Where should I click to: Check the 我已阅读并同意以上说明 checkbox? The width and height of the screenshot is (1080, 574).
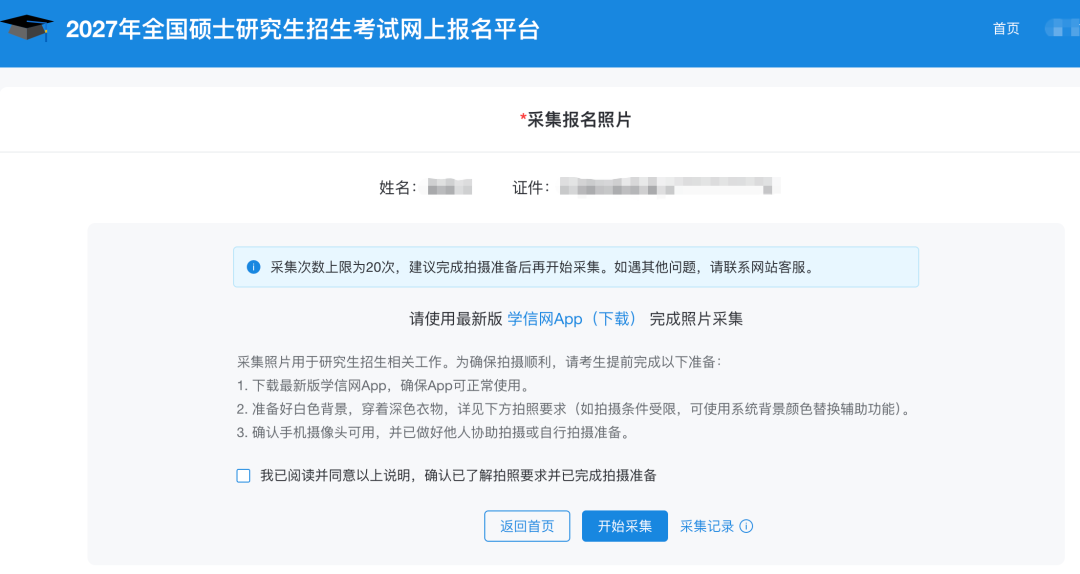coord(243,475)
